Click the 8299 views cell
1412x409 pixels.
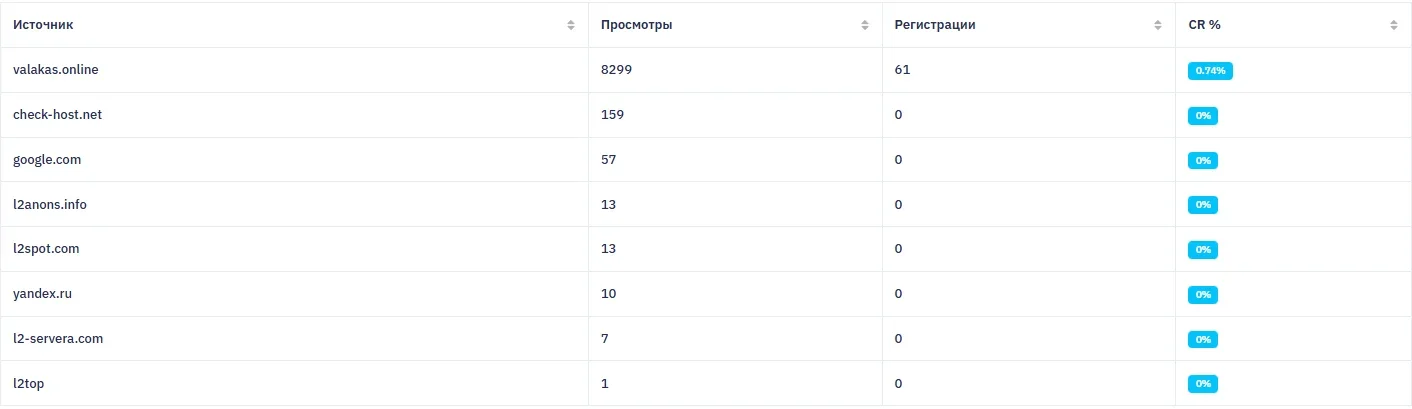coord(616,70)
